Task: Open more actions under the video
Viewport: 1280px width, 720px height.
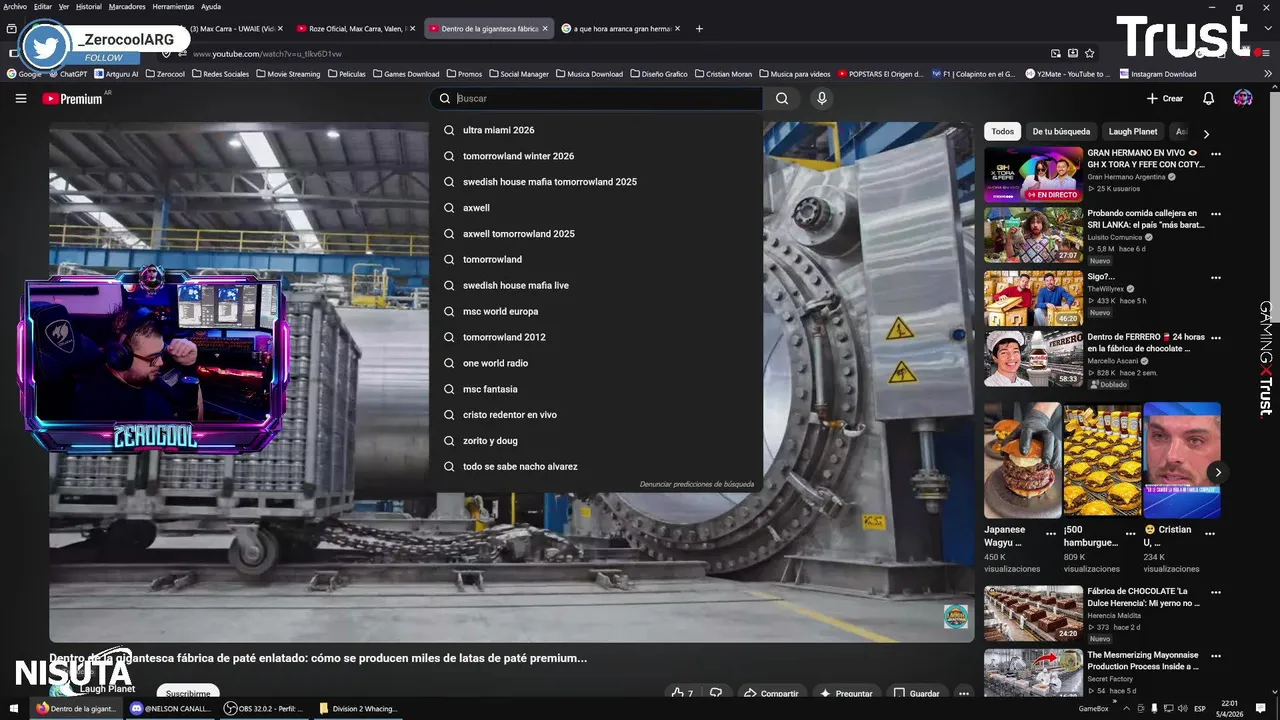Action: coord(963,693)
